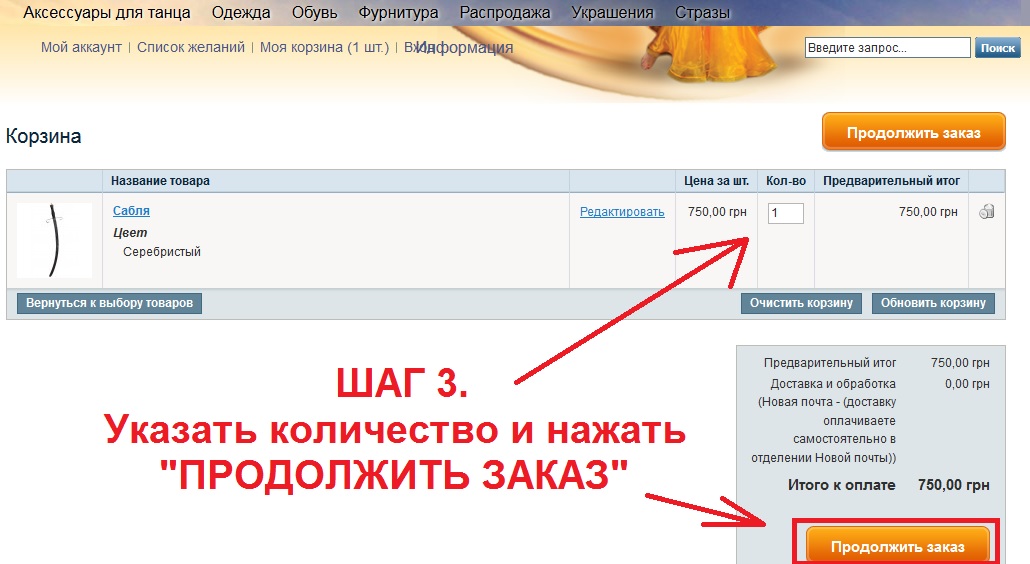
Task: Open the Сабля product link
Action: [x=131, y=211]
